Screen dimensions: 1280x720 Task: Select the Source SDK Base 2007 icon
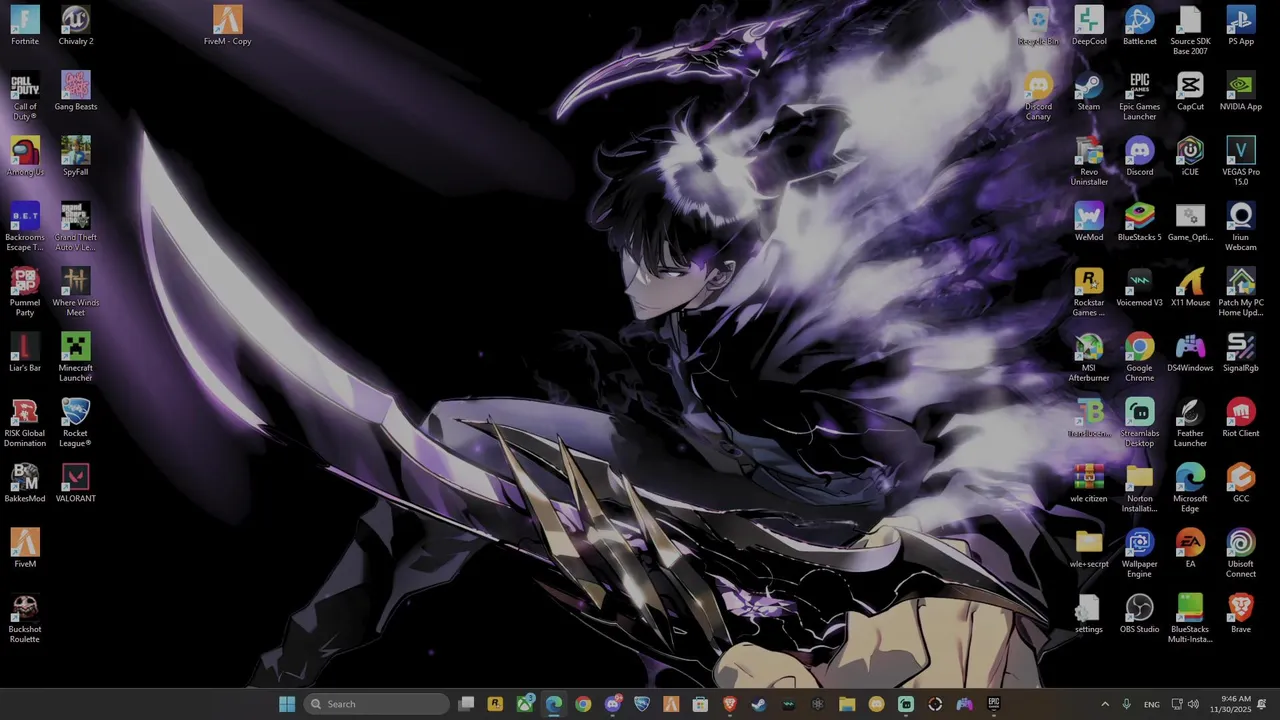point(1190,31)
